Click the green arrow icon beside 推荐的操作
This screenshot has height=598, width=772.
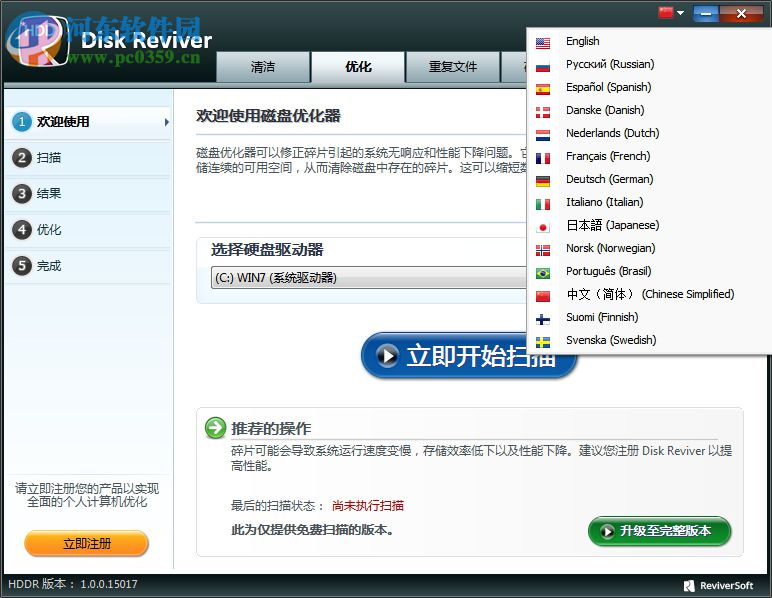215,428
